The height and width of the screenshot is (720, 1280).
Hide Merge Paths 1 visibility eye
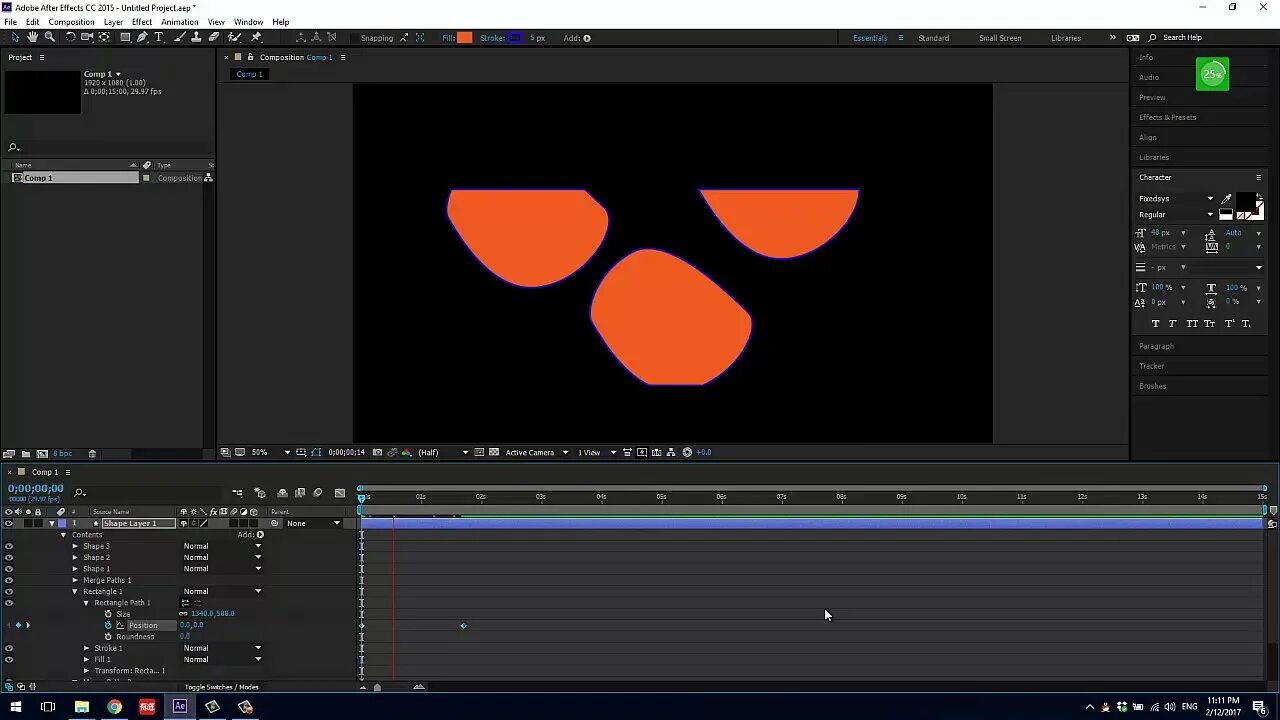point(9,580)
